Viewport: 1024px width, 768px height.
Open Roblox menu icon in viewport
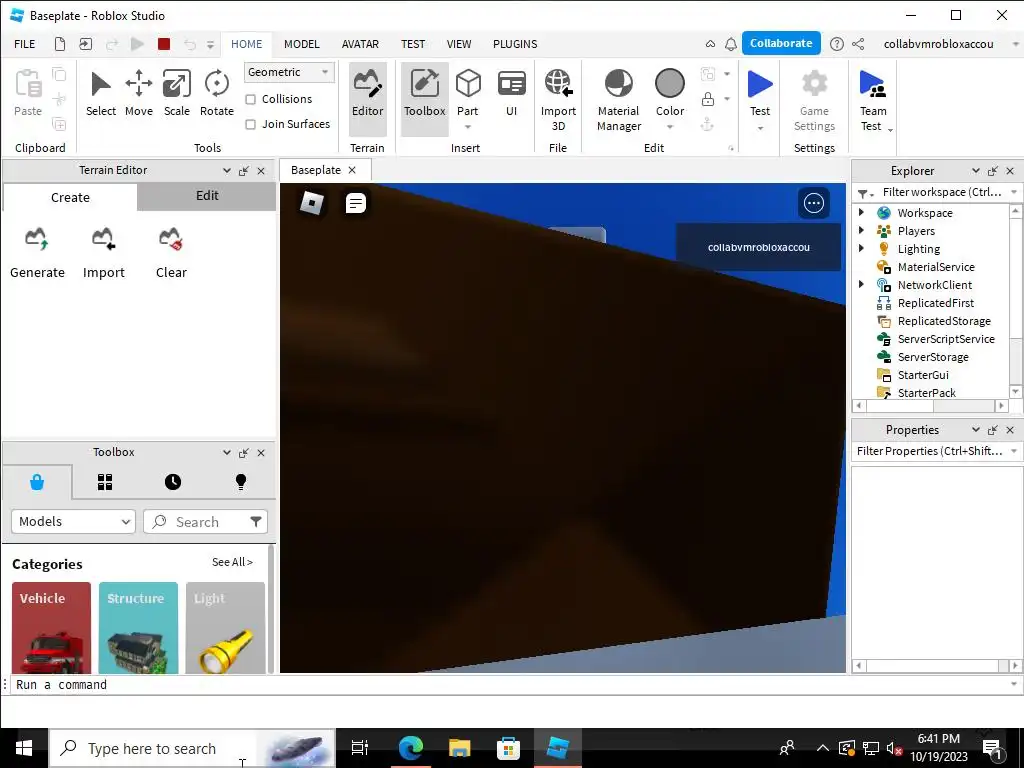pyautogui.click(x=312, y=203)
